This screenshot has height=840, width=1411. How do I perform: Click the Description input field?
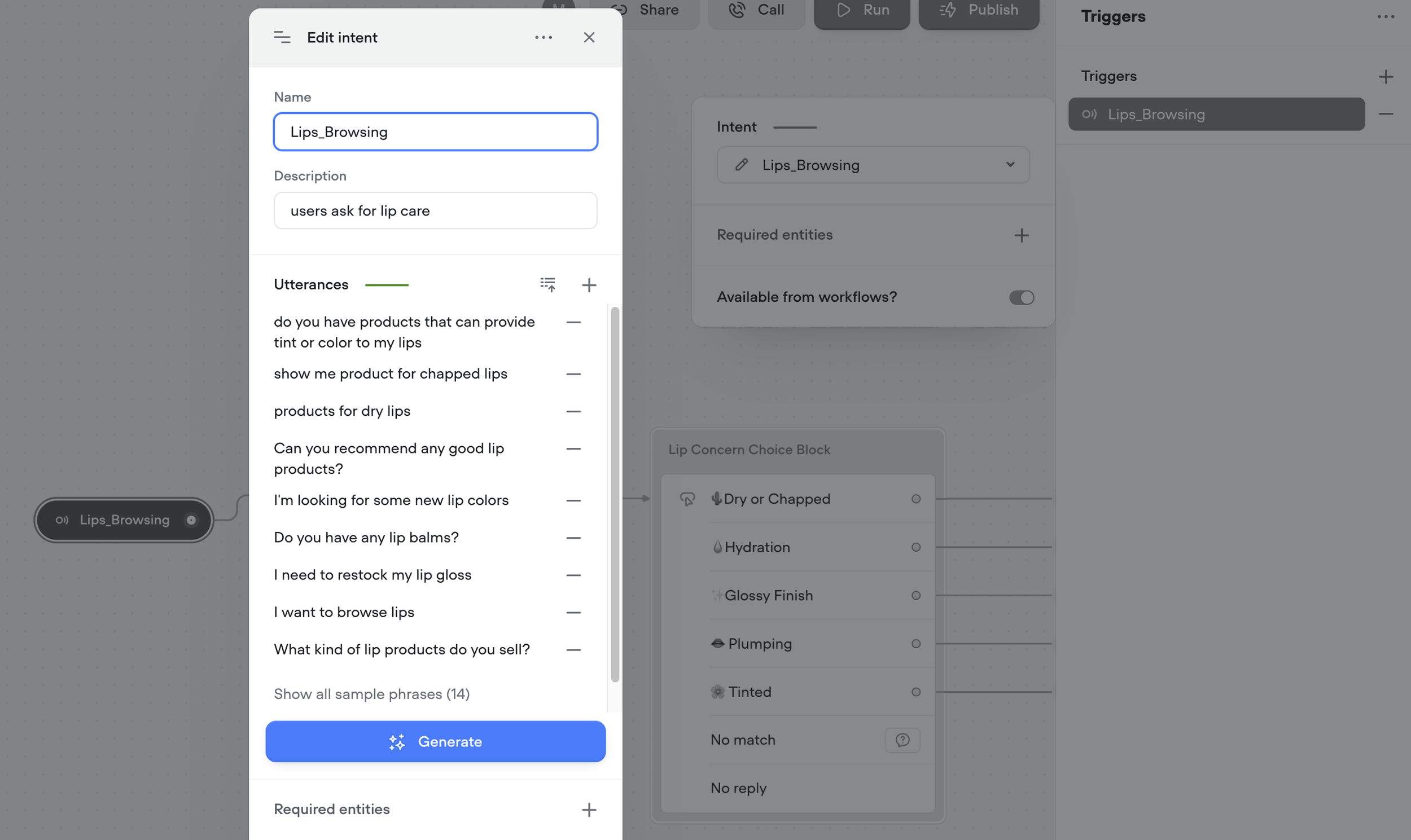tap(435, 210)
